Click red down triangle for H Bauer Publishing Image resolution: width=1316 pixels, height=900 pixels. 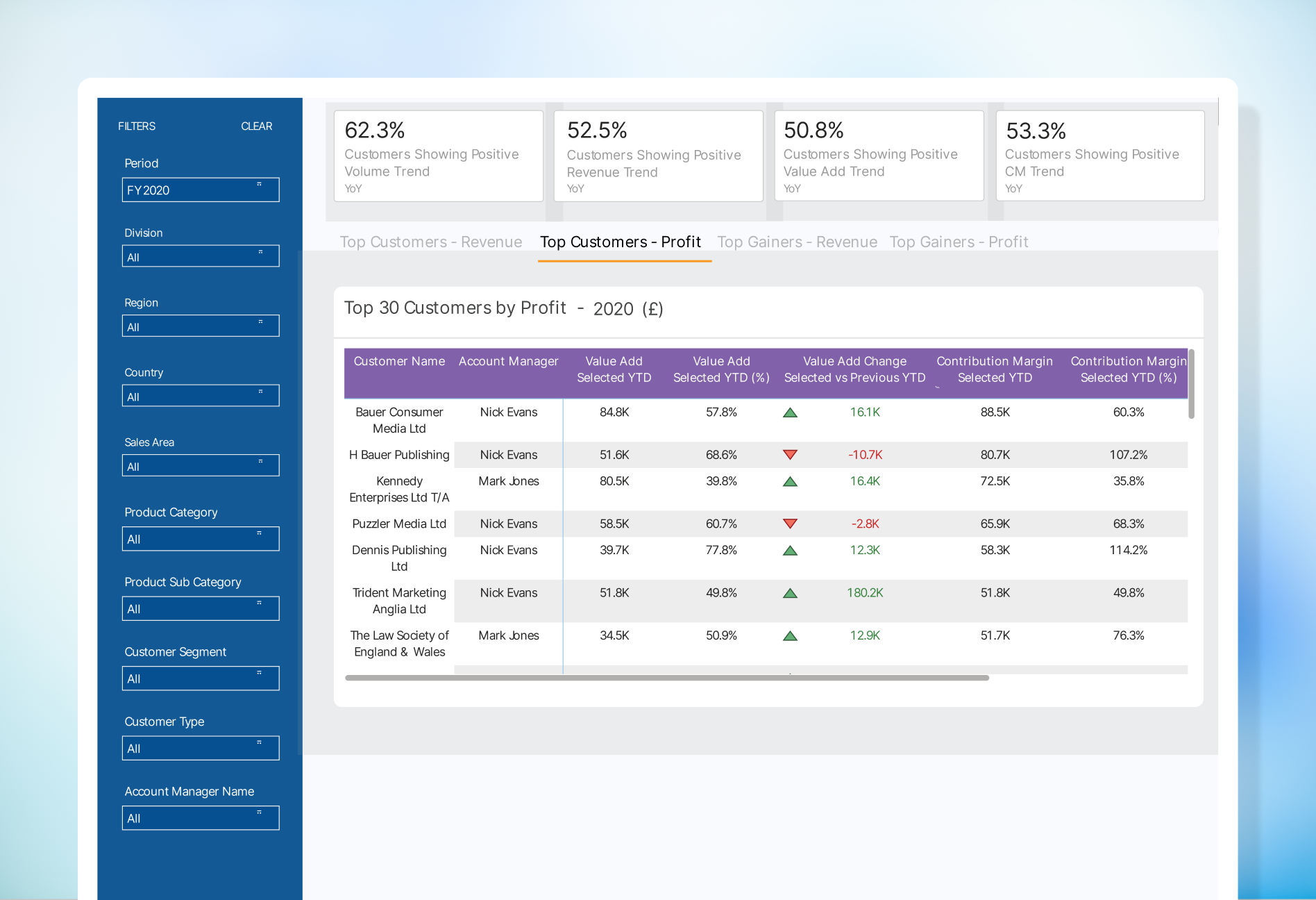tap(790, 455)
